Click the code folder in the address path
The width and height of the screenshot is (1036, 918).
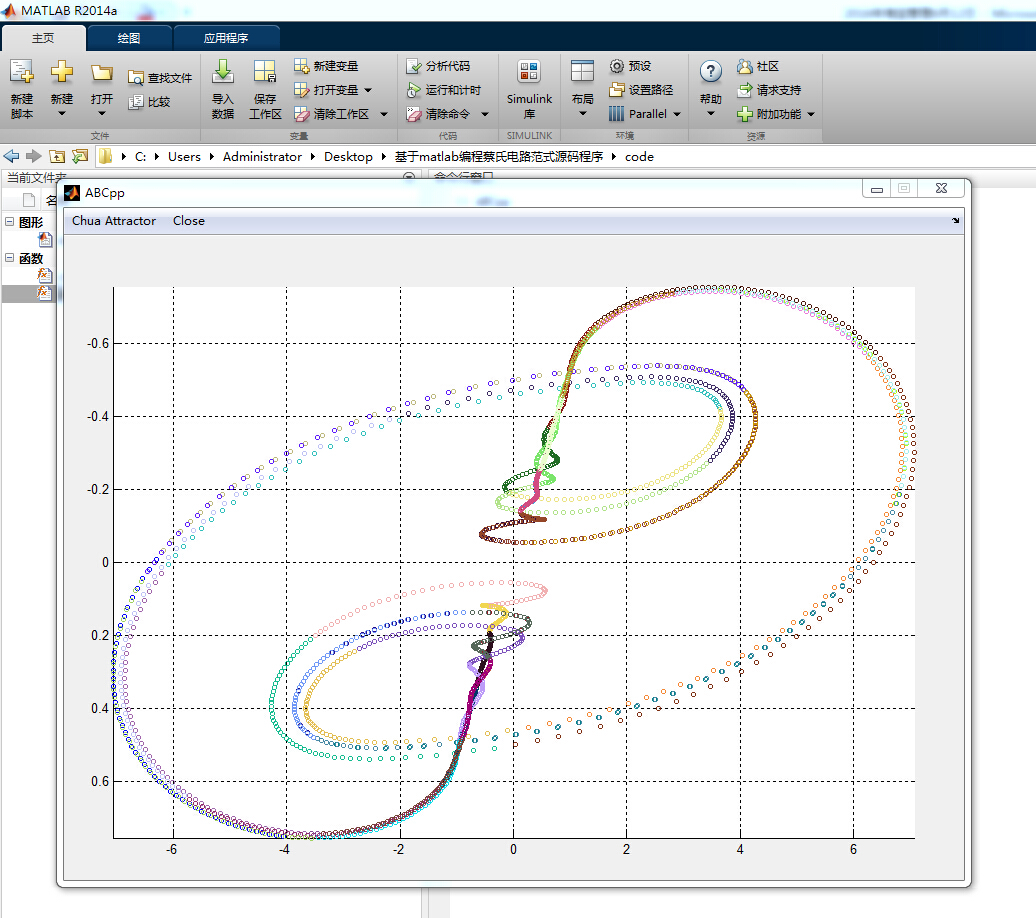(x=640, y=157)
